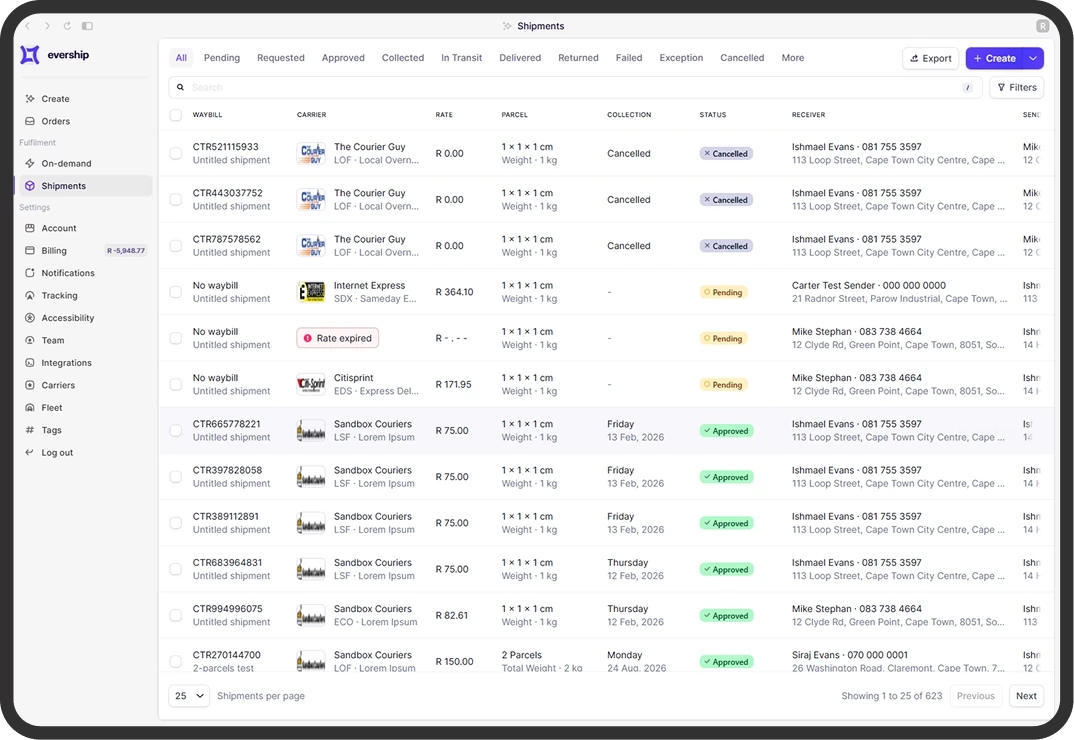Select the Tags hash icon

(30, 430)
